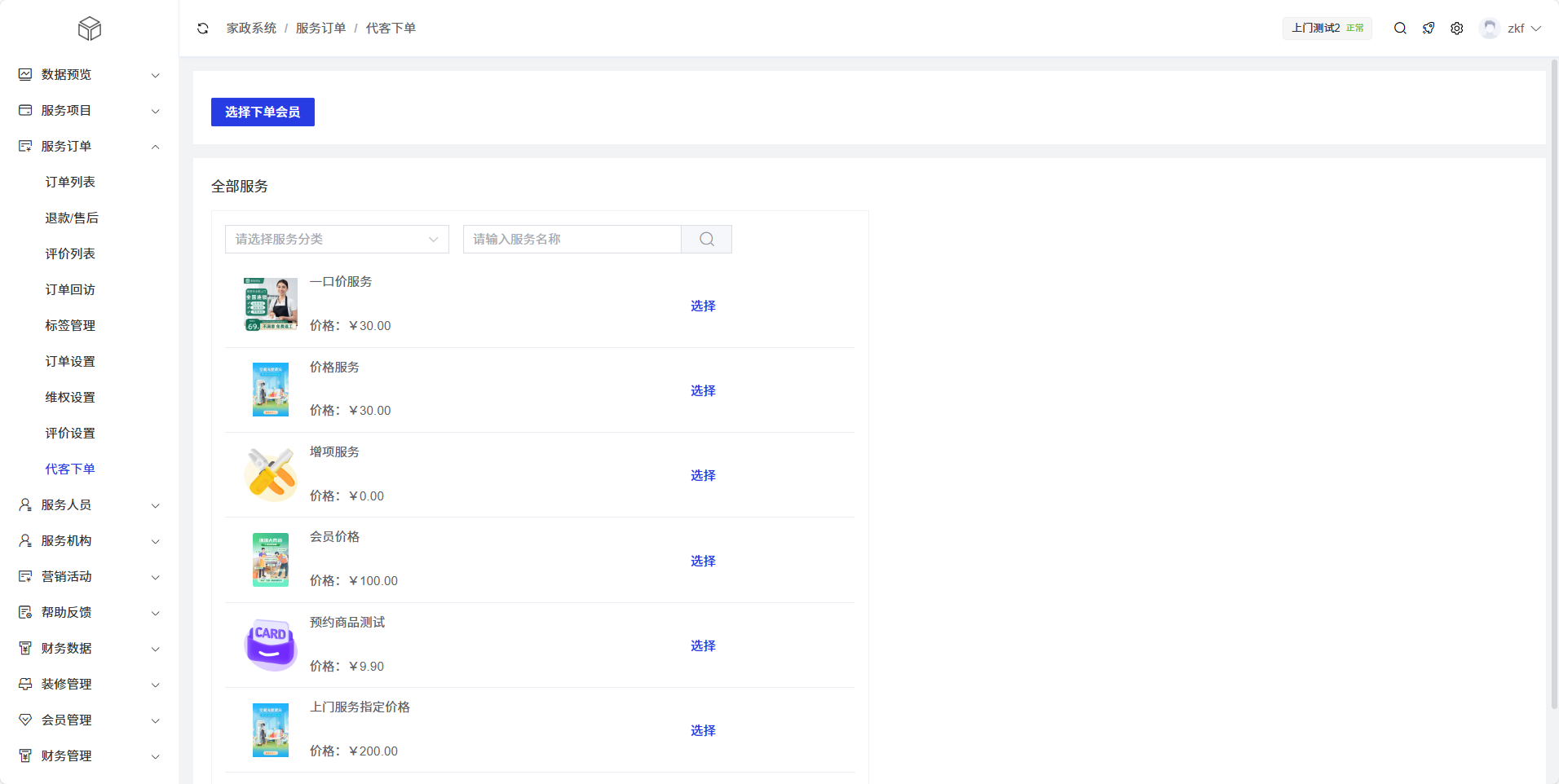Screen dimensions: 1559x784
Task: Go to 退款/售后 menu item
Action: pyautogui.click(x=72, y=218)
